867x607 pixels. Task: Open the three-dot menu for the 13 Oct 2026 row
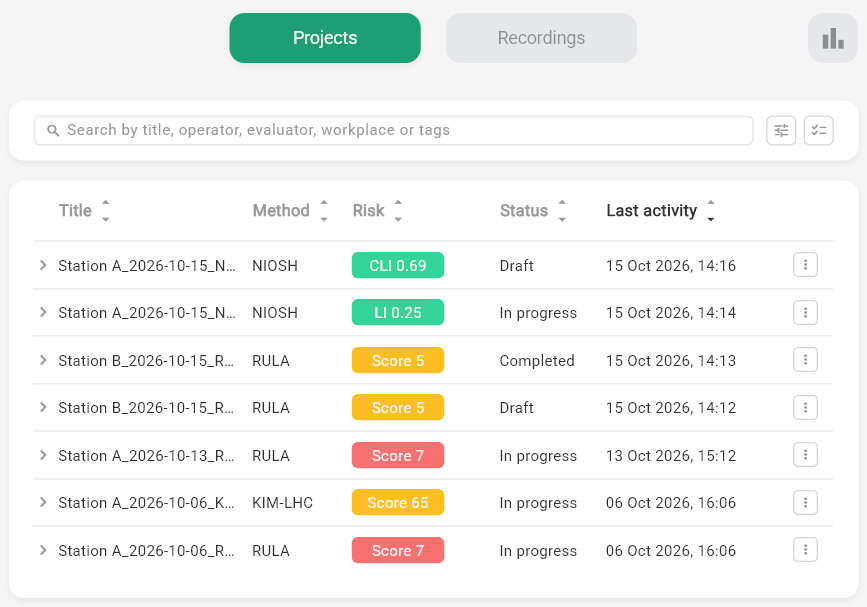805,455
